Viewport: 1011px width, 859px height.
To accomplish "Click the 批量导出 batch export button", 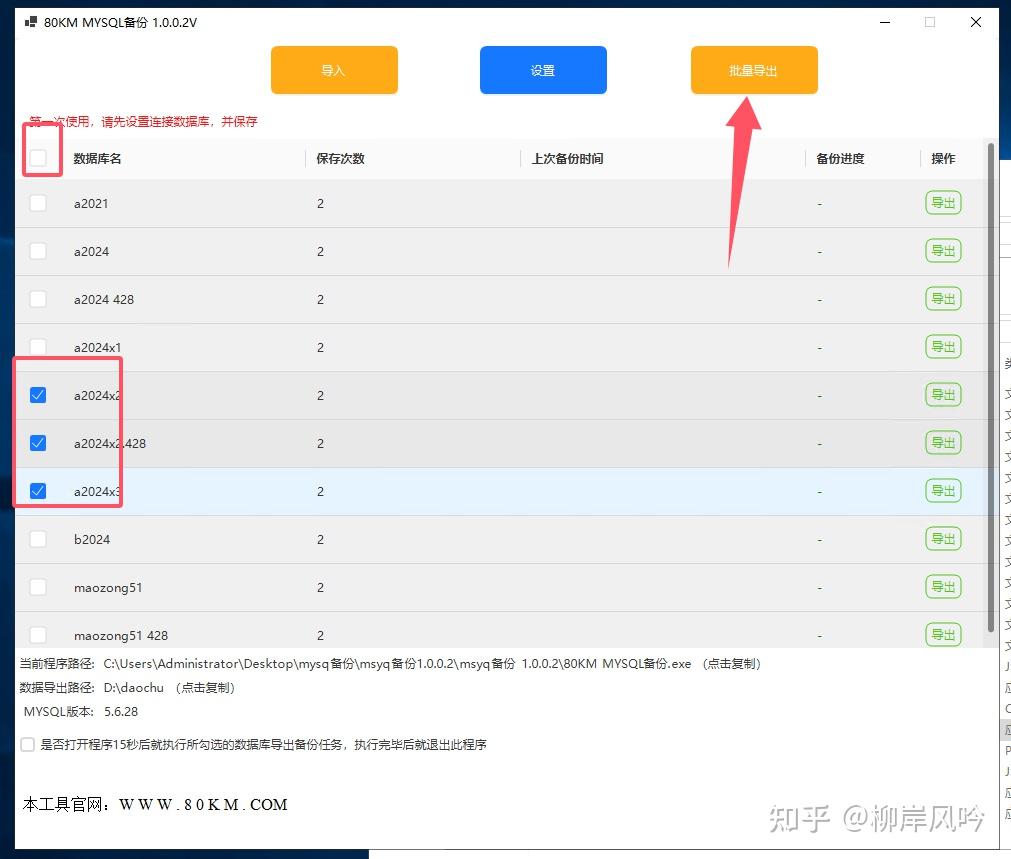I will (x=753, y=70).
